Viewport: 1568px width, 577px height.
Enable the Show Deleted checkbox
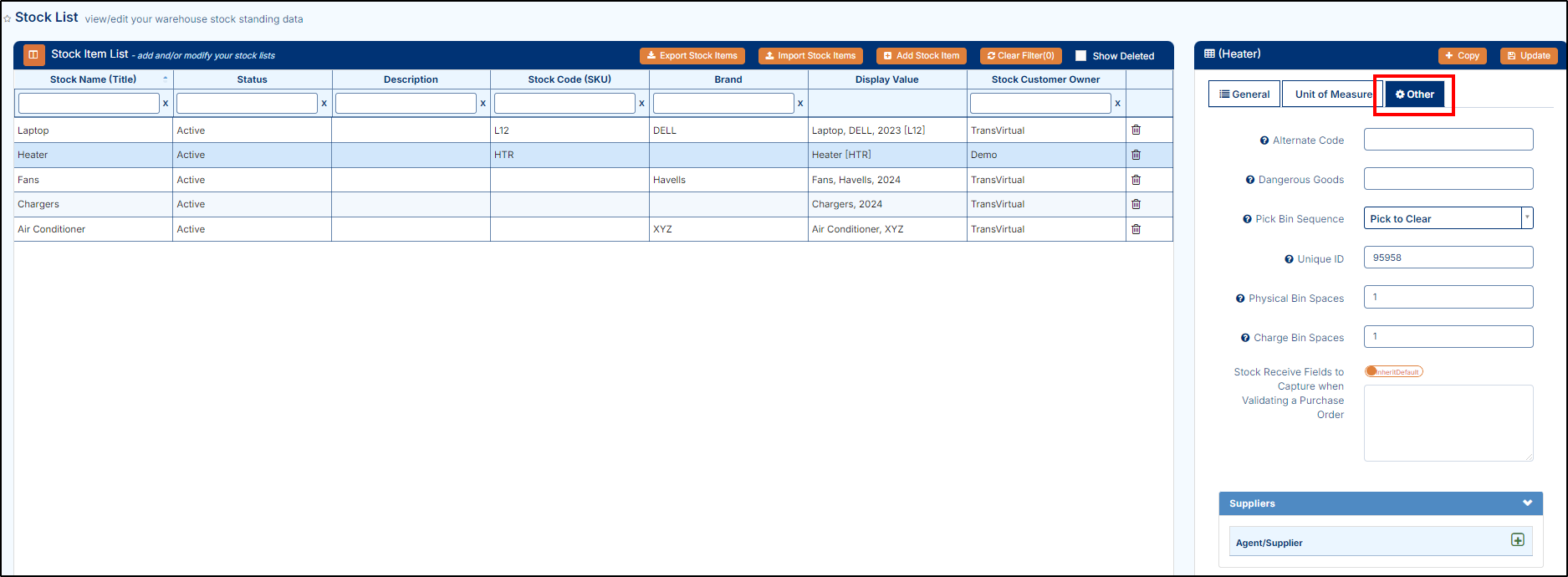point(1080,56)
